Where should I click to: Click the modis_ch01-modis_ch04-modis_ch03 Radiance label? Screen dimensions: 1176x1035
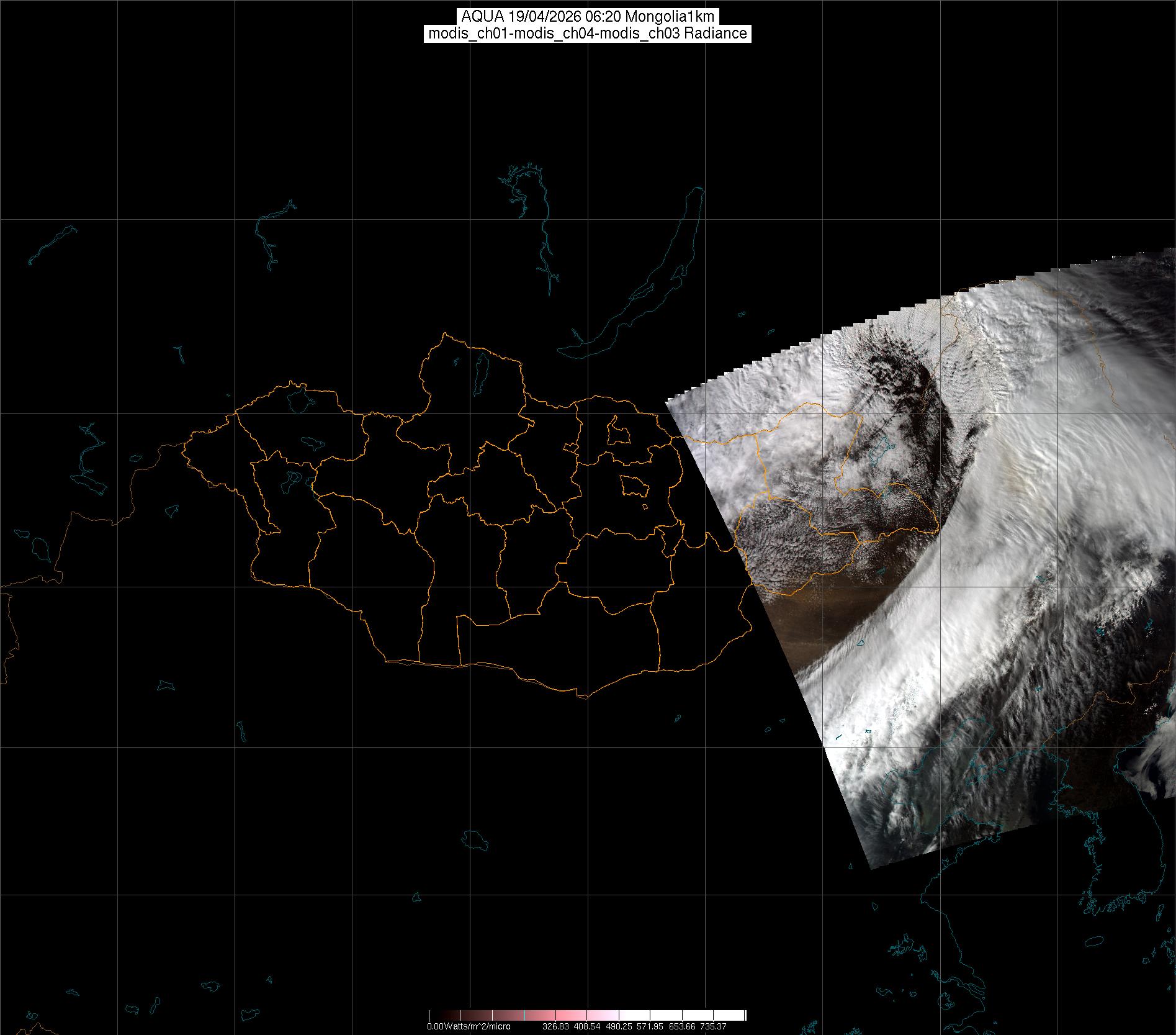click(x=588, y=34)
